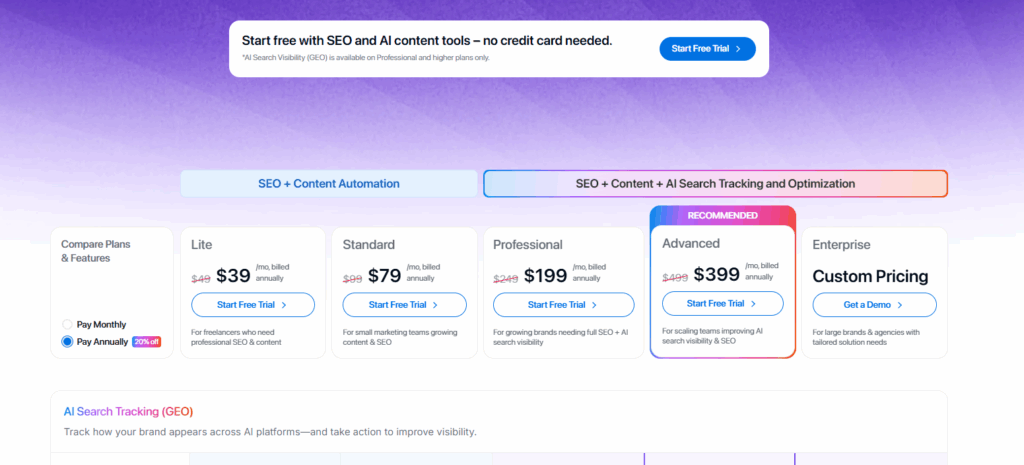1024x465 pixels.
Task: Click chevron icon on Advanced trial button
Action: 753,303
